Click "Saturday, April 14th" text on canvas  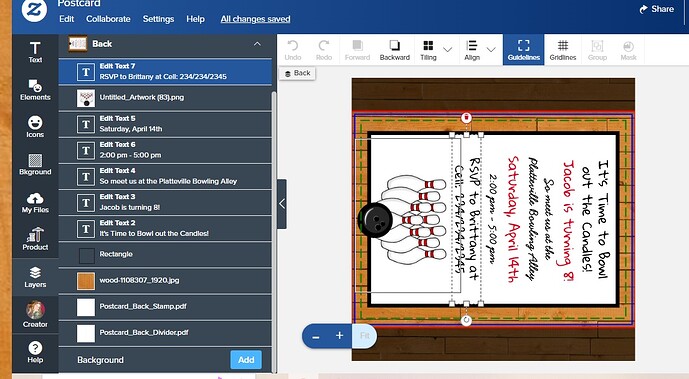point(513,219)
